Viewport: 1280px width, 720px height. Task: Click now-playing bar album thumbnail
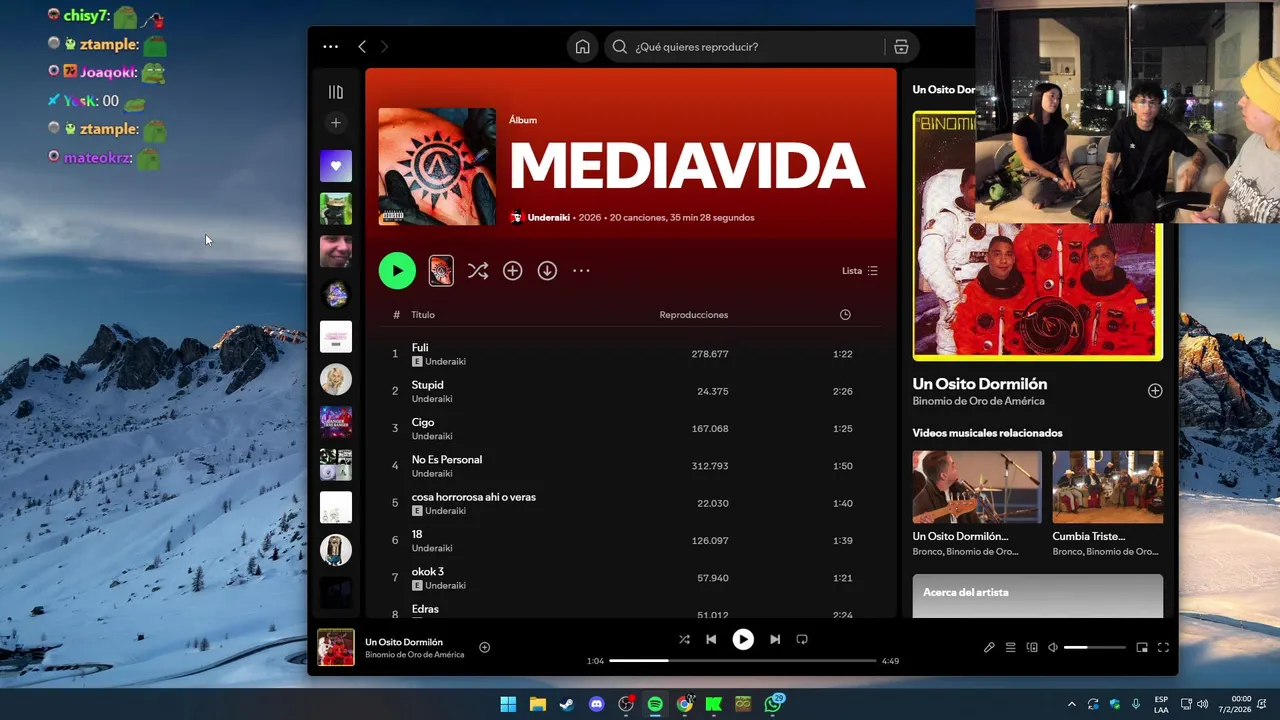tap(336, 647)
